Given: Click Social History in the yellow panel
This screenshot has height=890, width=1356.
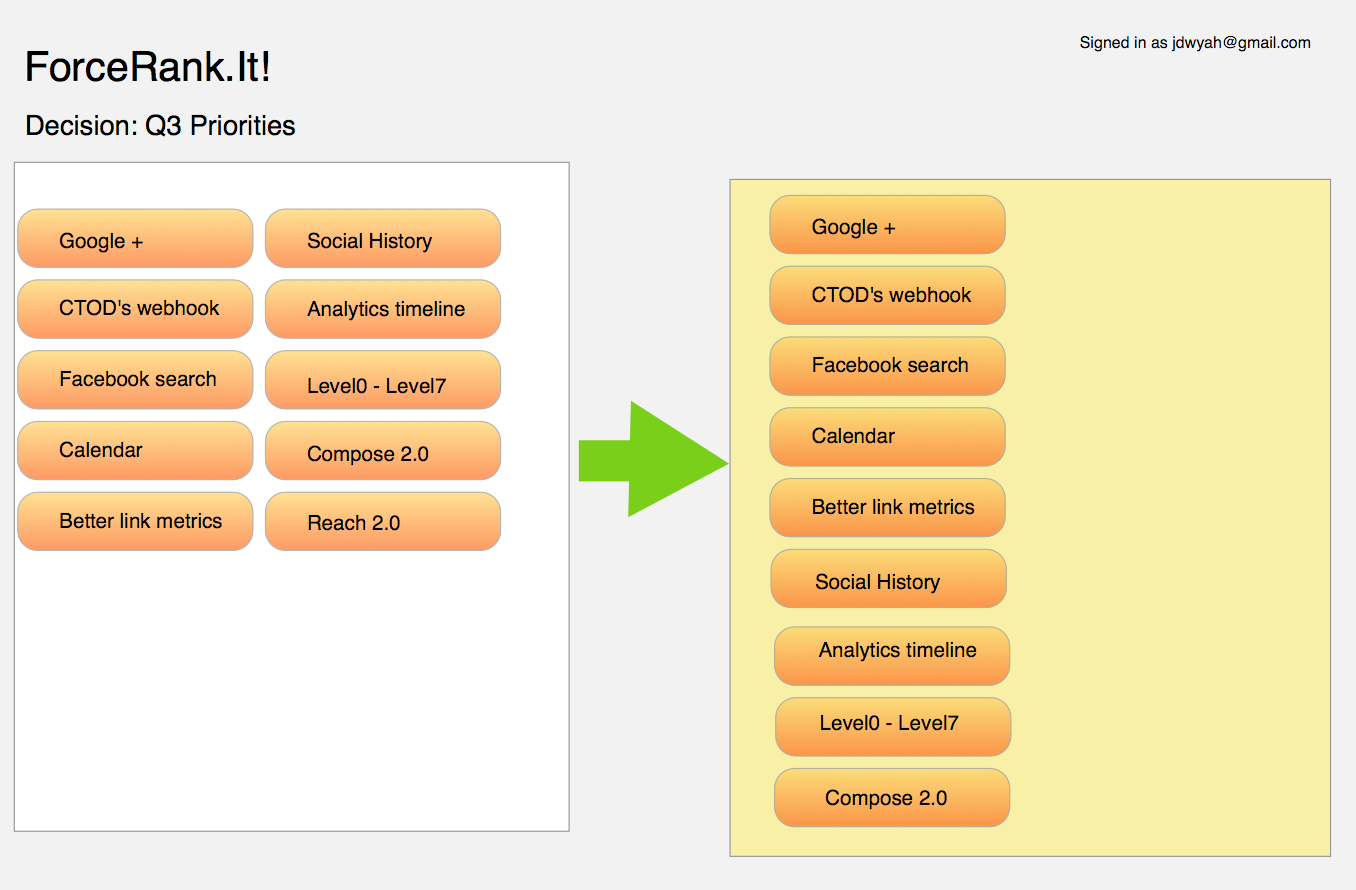Looking at the screenshot, I should click(888, 579).
